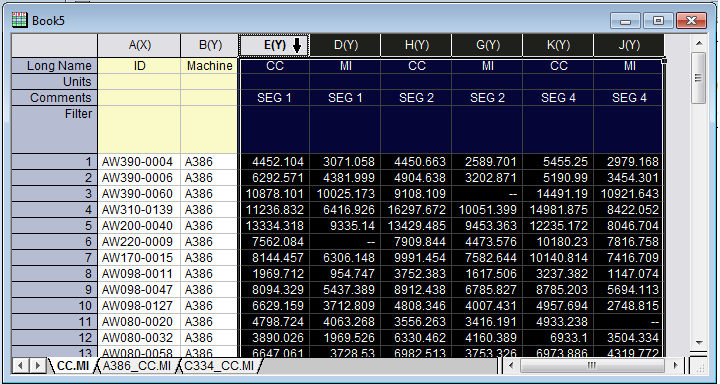Screen dimensions: 720x384
Task: Click the vertical scrollbar up arrow
Action: pos(698,44)
